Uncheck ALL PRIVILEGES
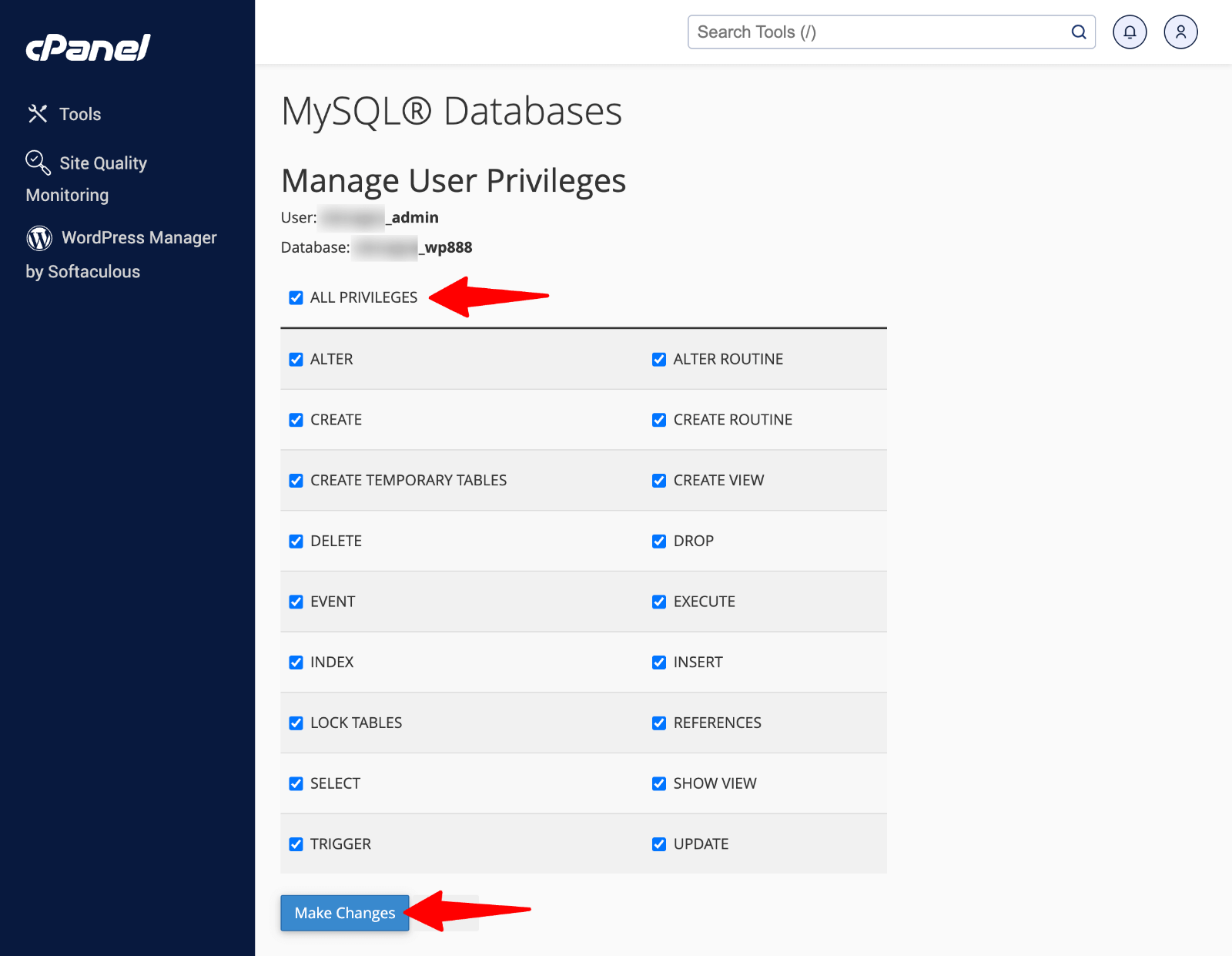This screenshot has height=956, width=1232. [x=296, y=297]
